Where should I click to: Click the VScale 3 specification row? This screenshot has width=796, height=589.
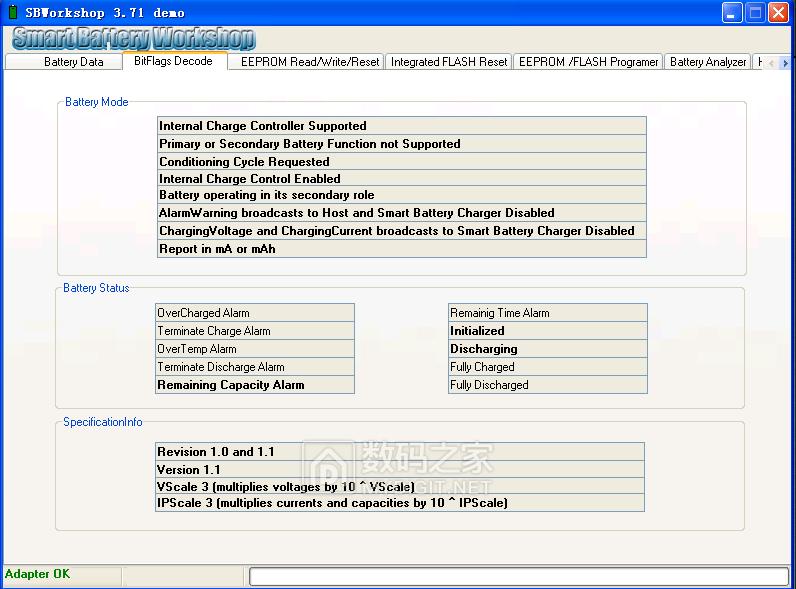tap(400, 486)
